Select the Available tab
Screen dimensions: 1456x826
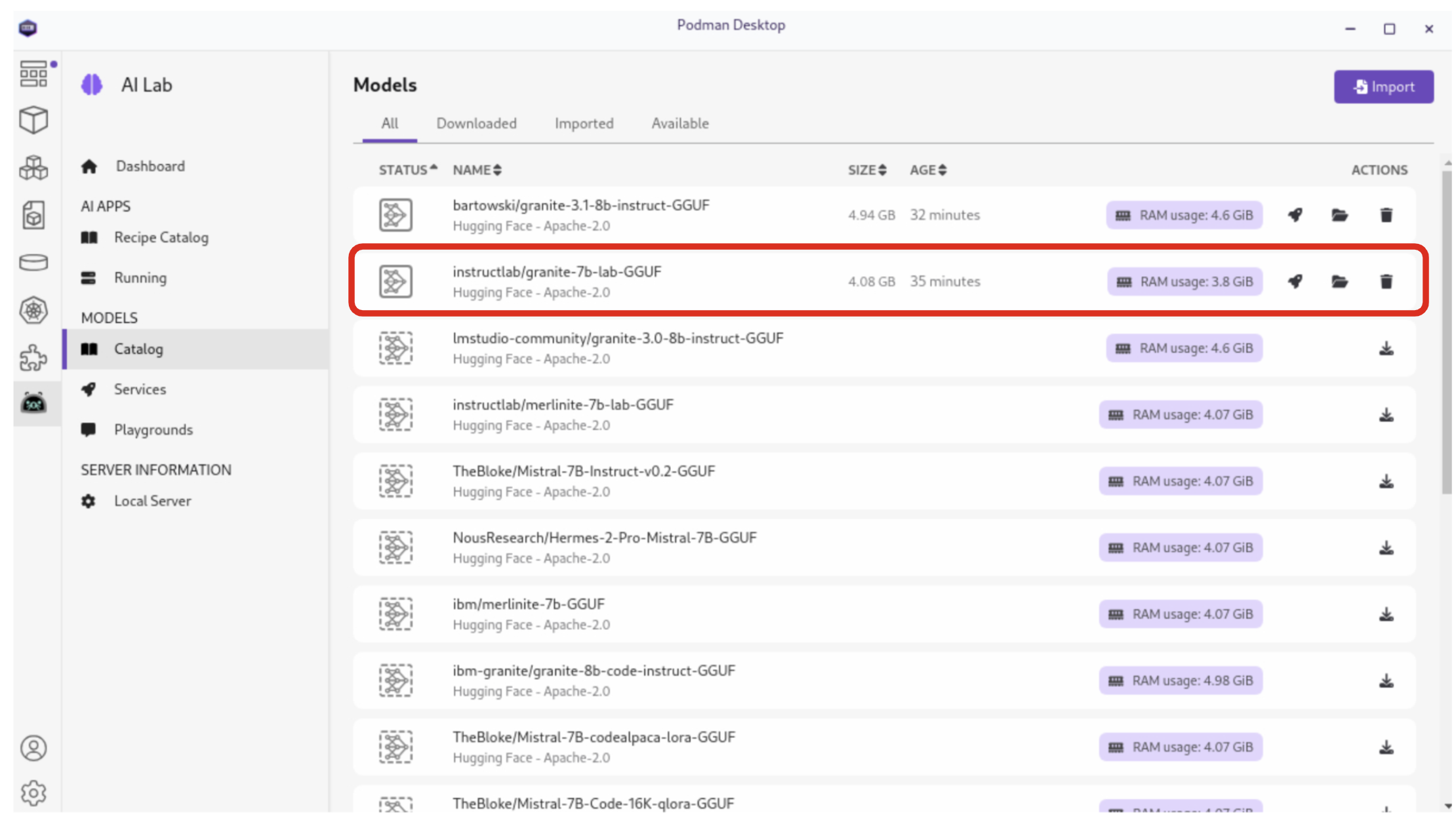[x=679, y=123]
